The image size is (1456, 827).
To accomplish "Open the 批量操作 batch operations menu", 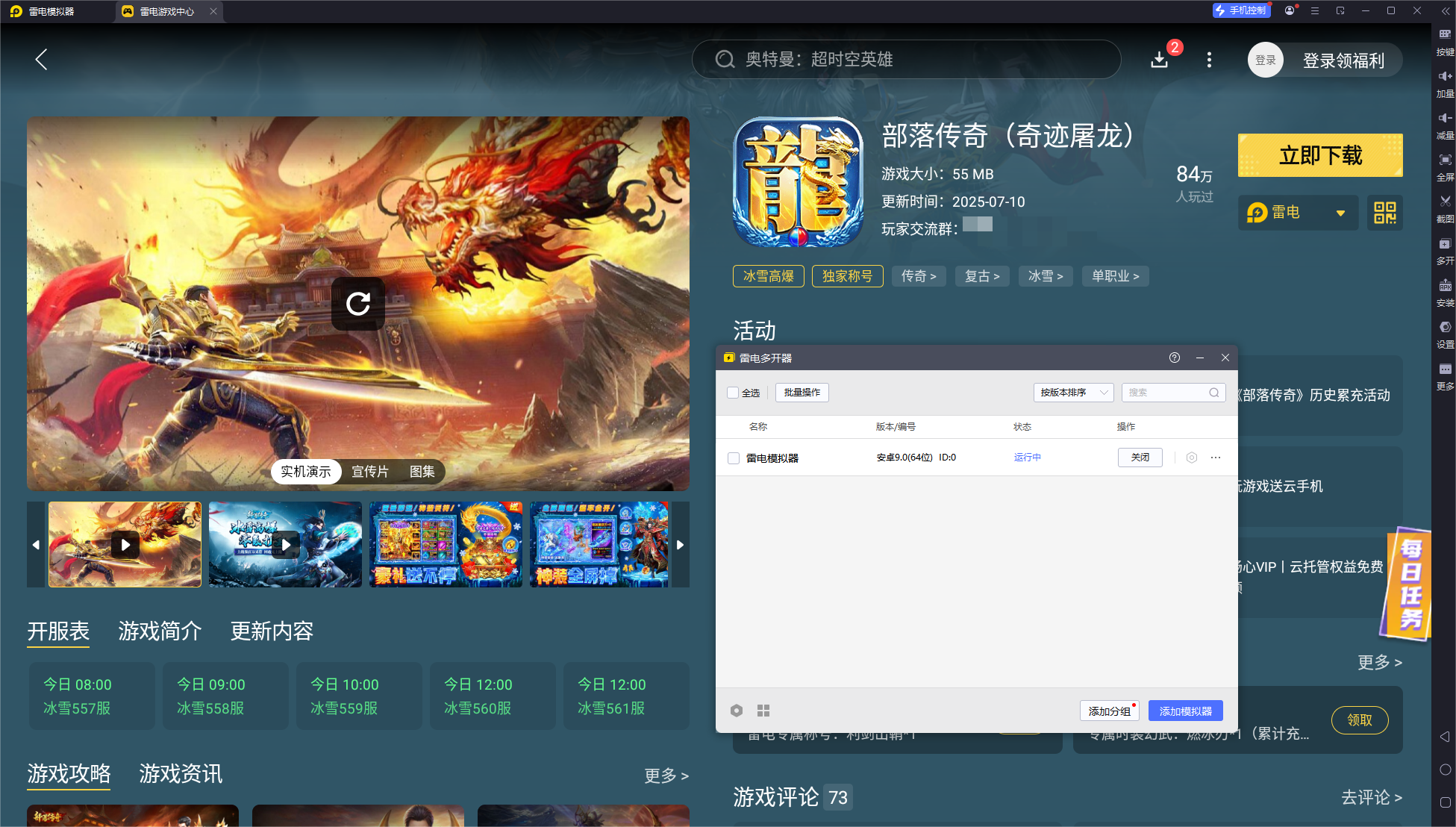I will [802, 393].
